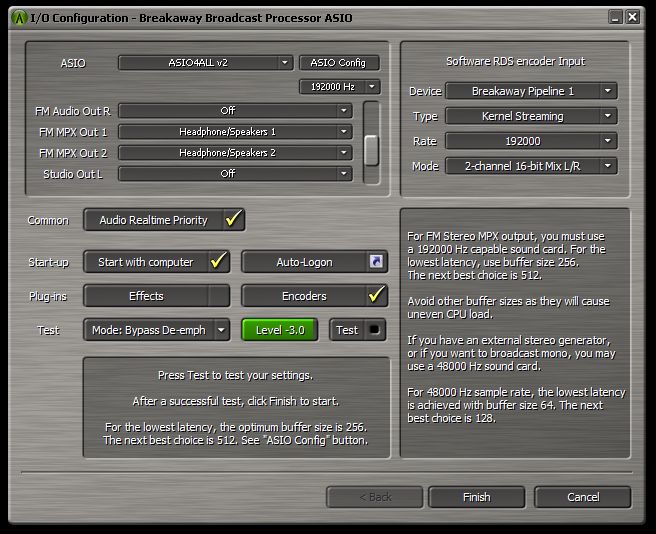This screenshot has width=656, height=534.
Task: Open the Studio Out L dropdown
Action: [235, 174]
